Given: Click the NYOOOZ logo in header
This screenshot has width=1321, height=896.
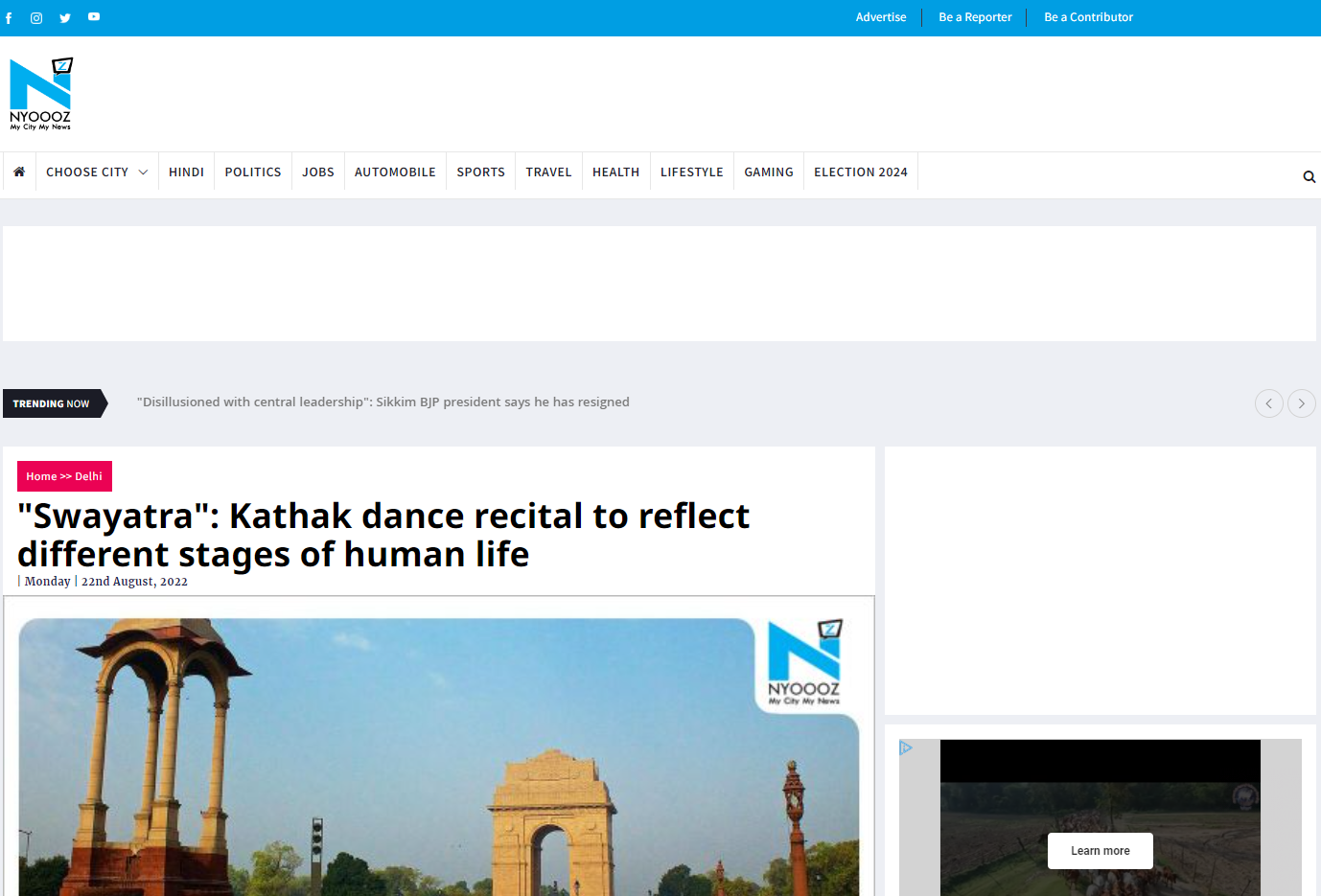Looking at the screenshot, I should [40, 94].
